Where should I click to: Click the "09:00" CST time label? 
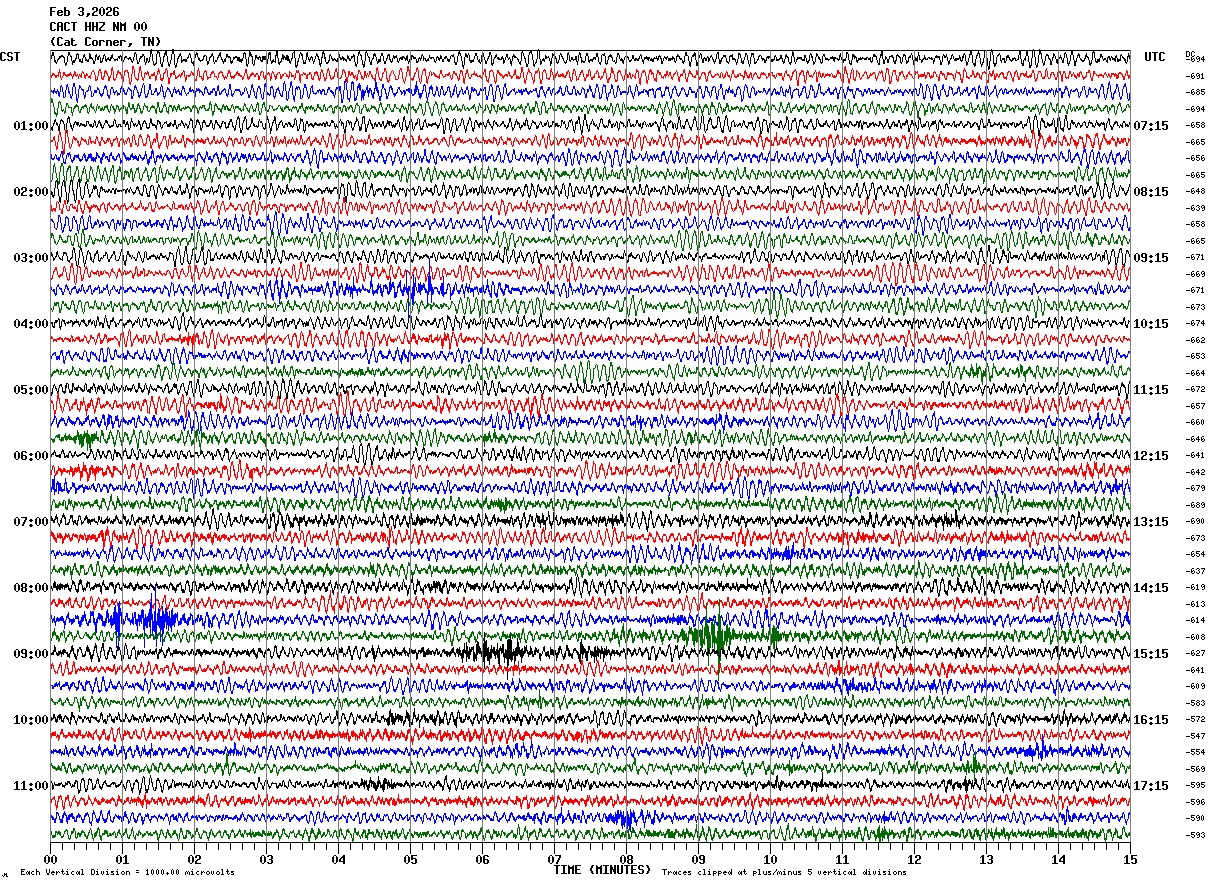[30, 654]
